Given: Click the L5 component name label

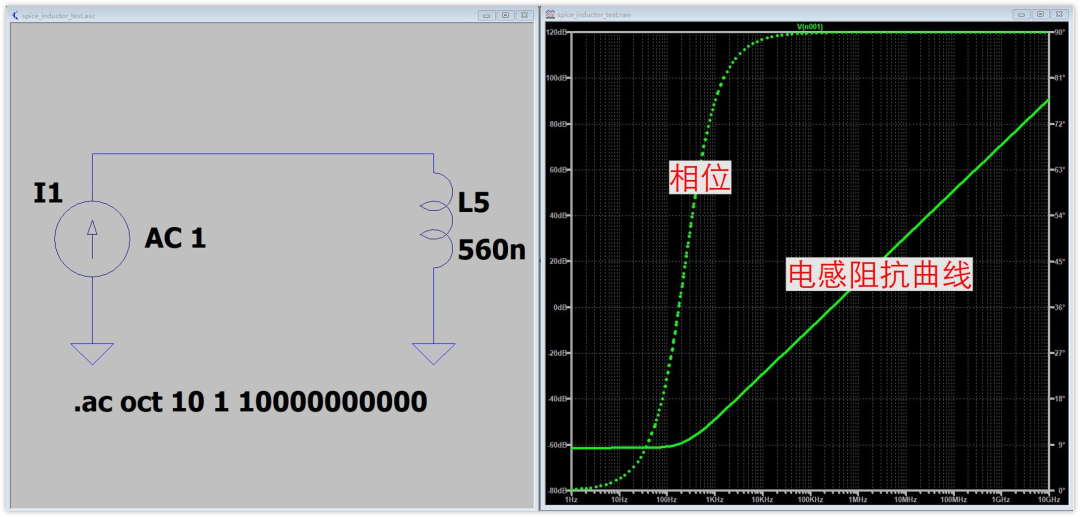Looking at the screenshot, I should (474, 203).
